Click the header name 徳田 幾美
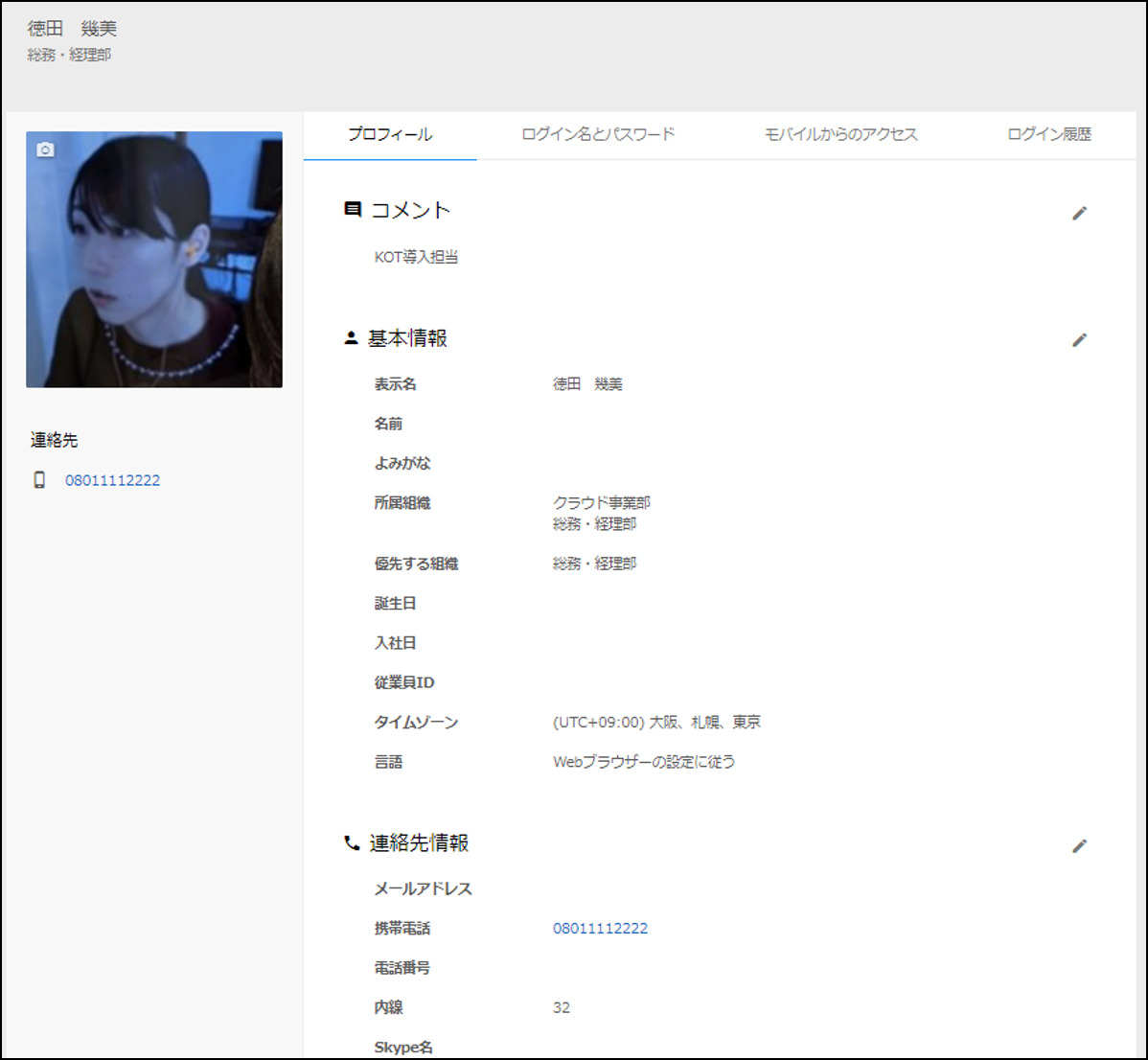Viewport: 1148px width, 1060px height. (72, 29)
